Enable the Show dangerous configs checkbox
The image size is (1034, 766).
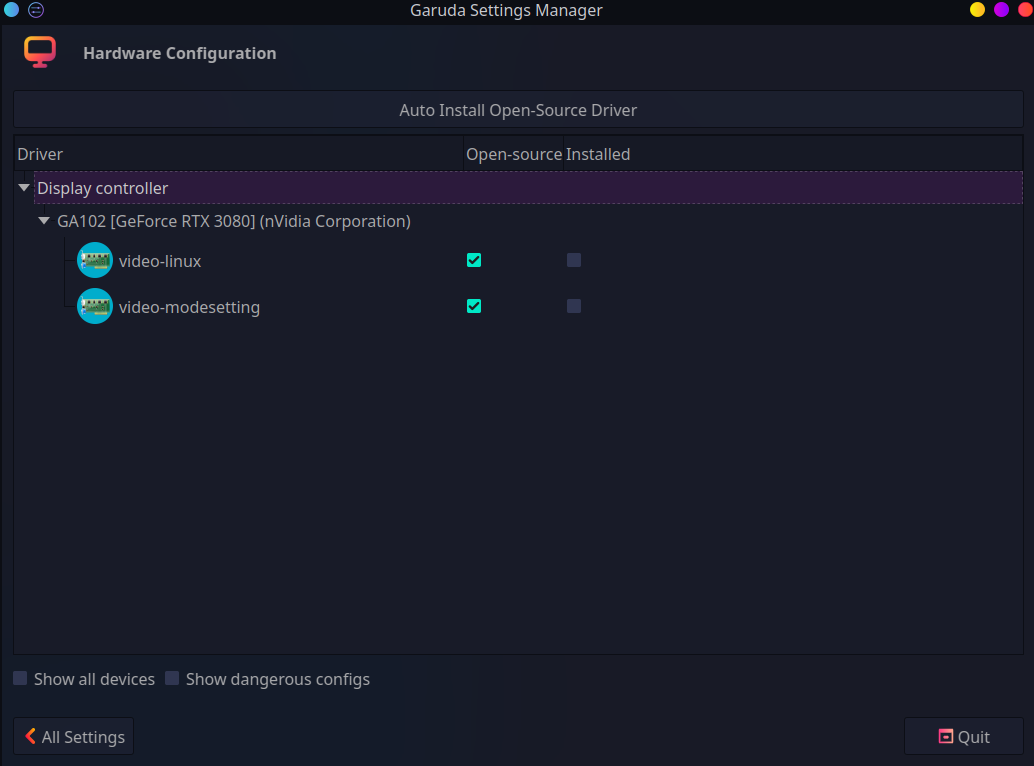(172, 678)
